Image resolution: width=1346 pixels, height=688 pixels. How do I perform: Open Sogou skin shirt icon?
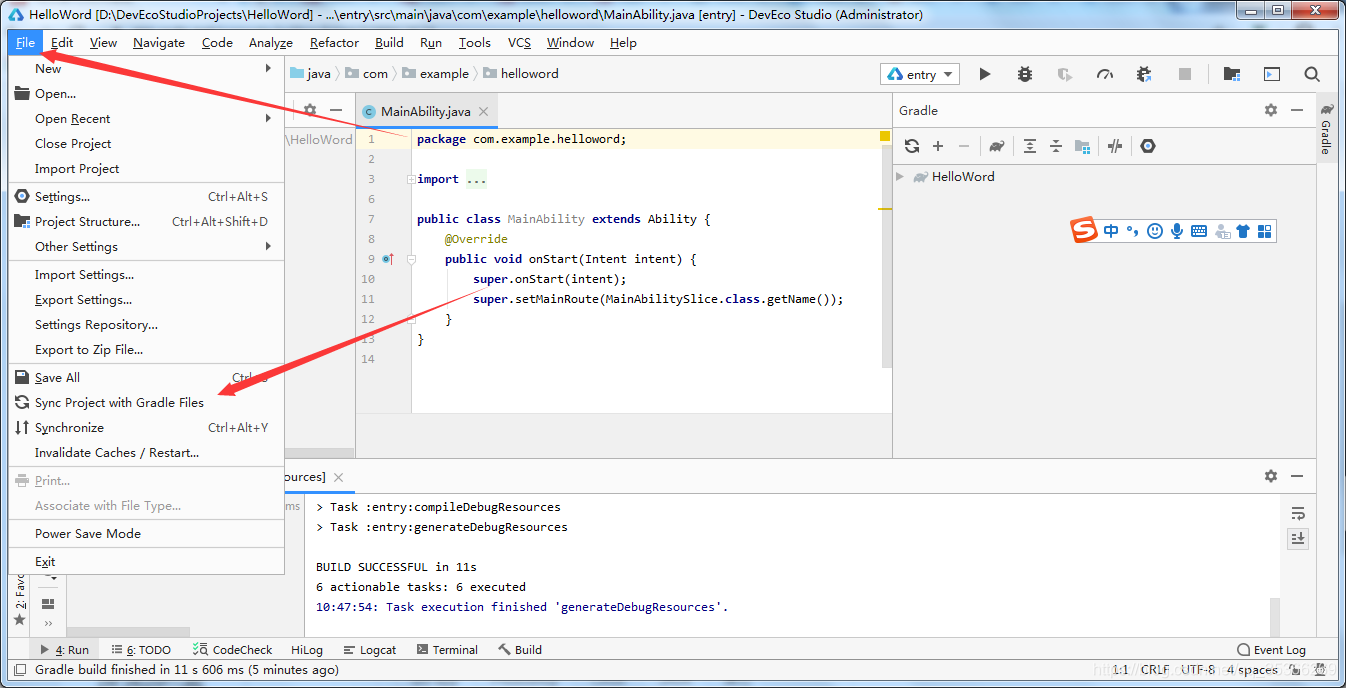tap(1243, 231)
